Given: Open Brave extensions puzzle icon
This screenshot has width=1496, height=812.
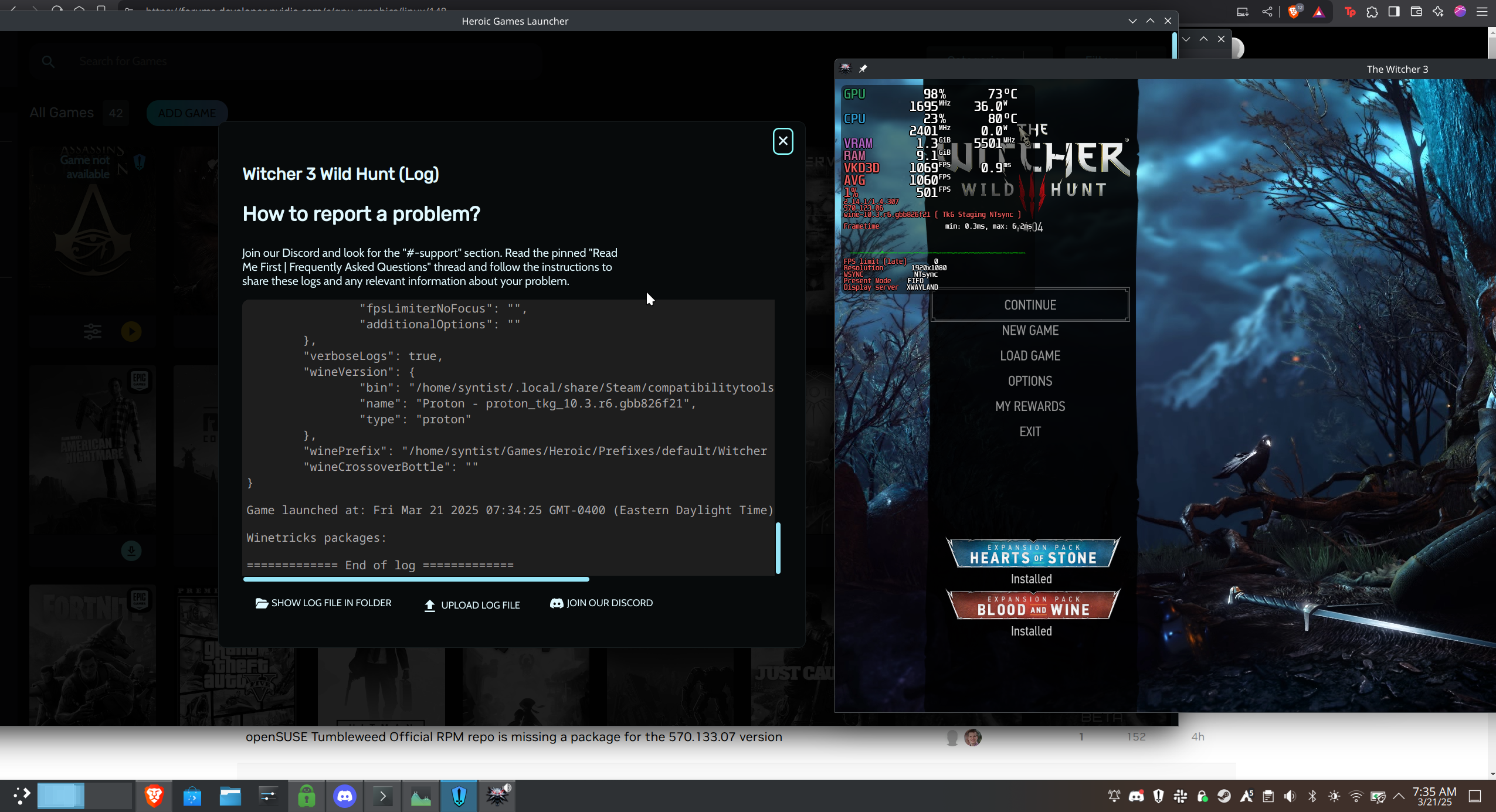Looking at the screenshot, I should (1372, 12).
